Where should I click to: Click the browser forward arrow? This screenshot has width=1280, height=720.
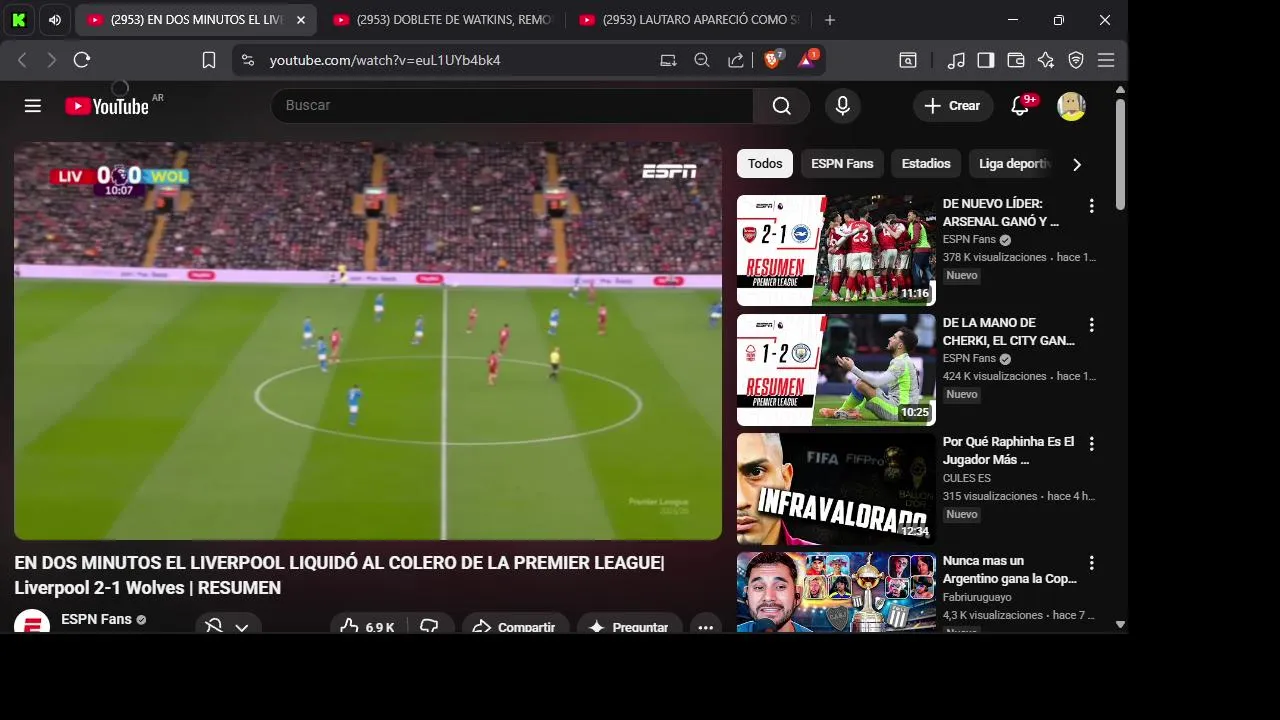point(52,60)
